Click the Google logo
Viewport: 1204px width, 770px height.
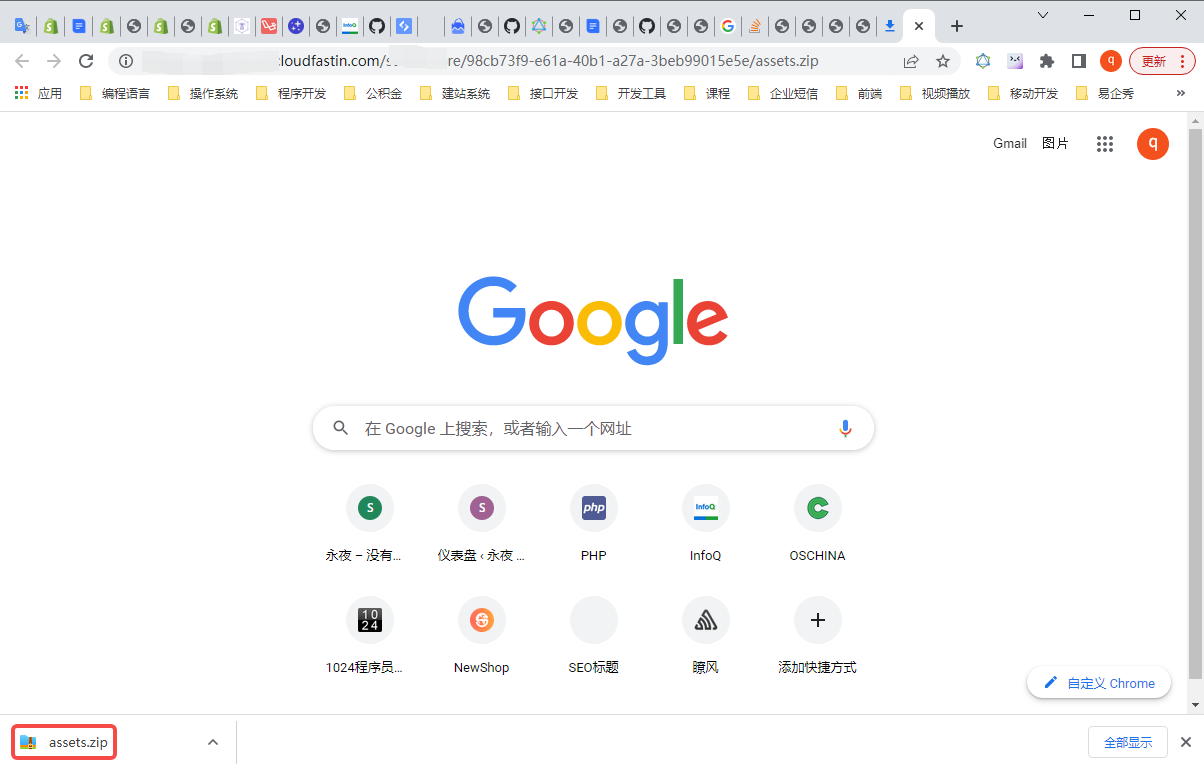[593, 320]
